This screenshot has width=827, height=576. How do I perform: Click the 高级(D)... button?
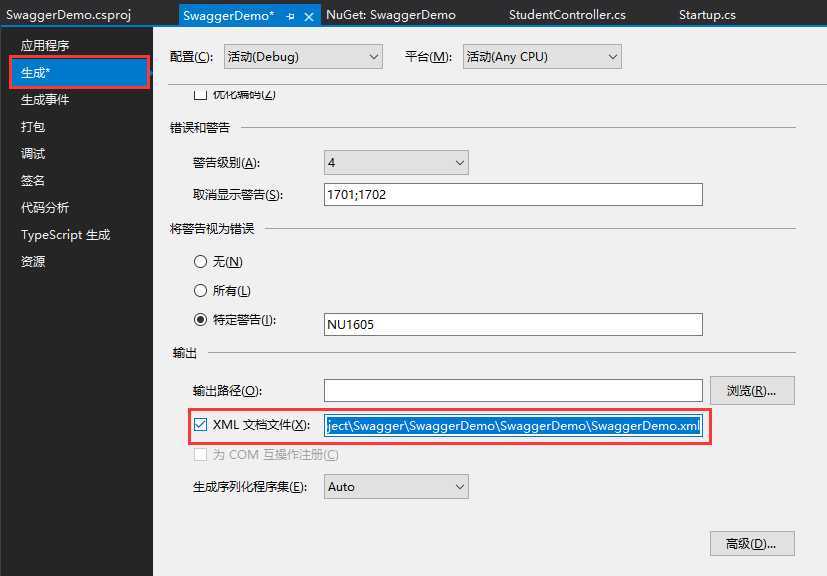point(752,543)
